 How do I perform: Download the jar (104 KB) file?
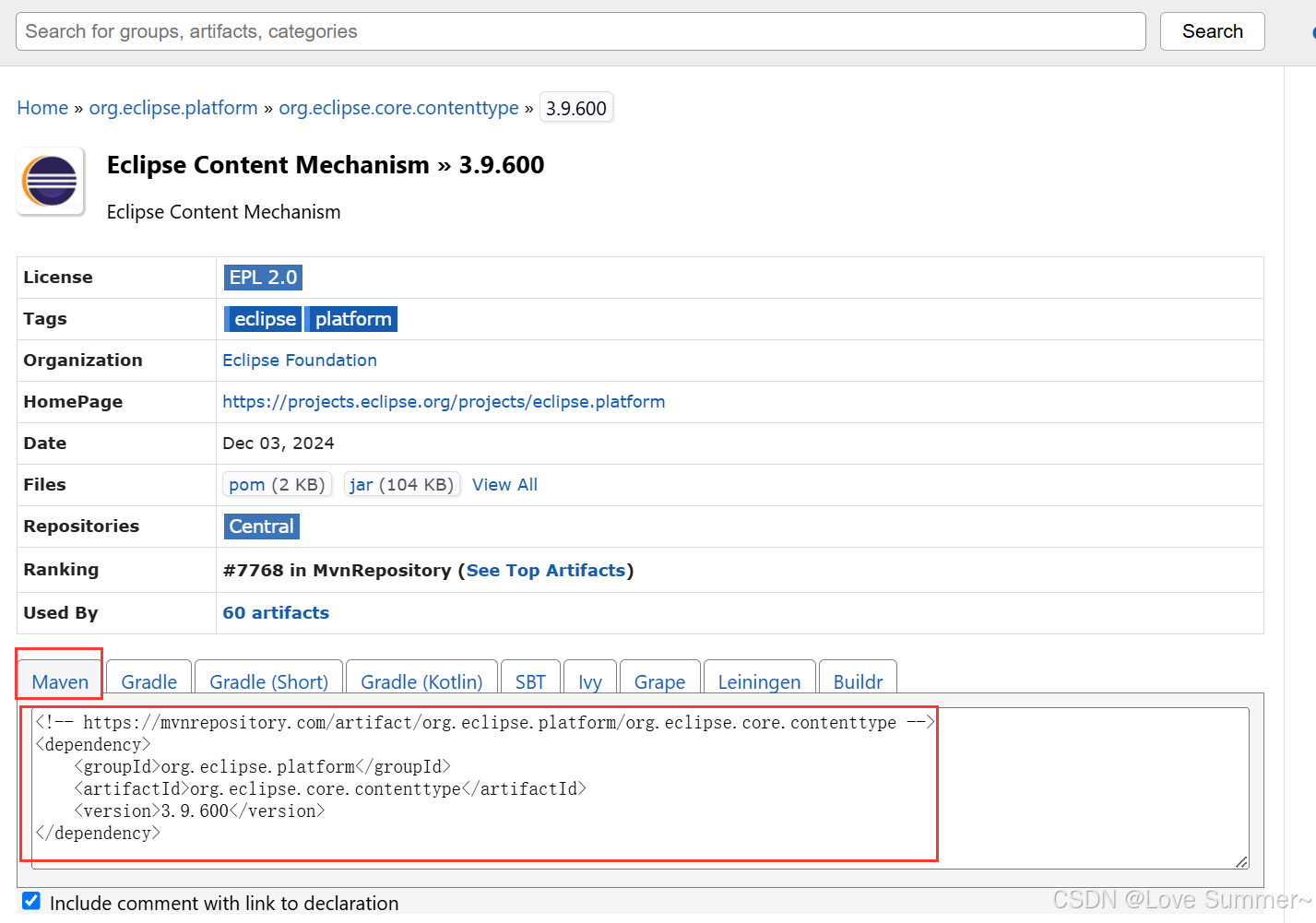[x=401, y=485]
